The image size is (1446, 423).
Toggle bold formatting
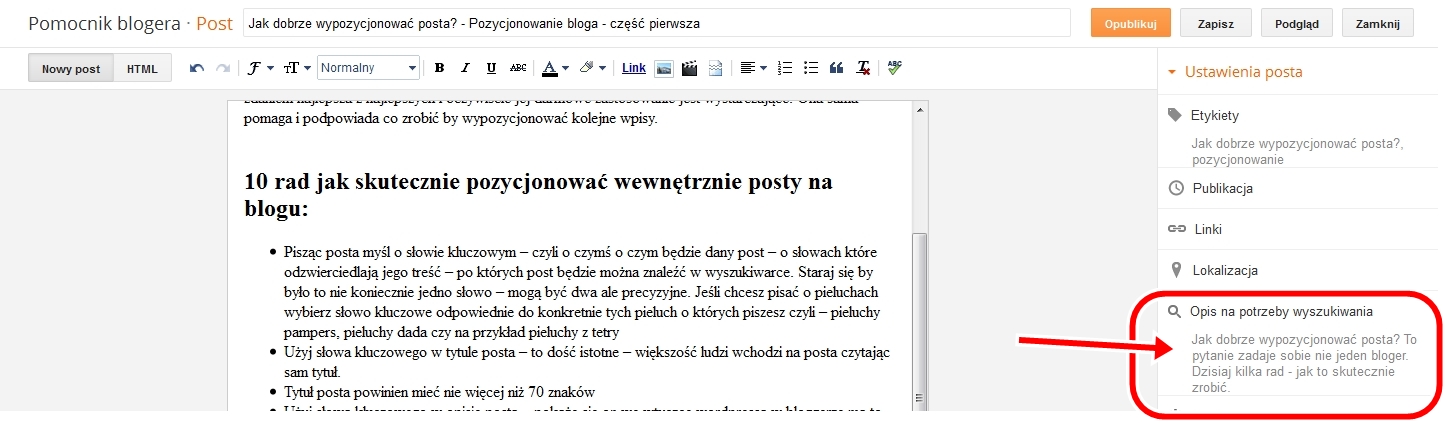pyautogui.click(x=439, y=69)
